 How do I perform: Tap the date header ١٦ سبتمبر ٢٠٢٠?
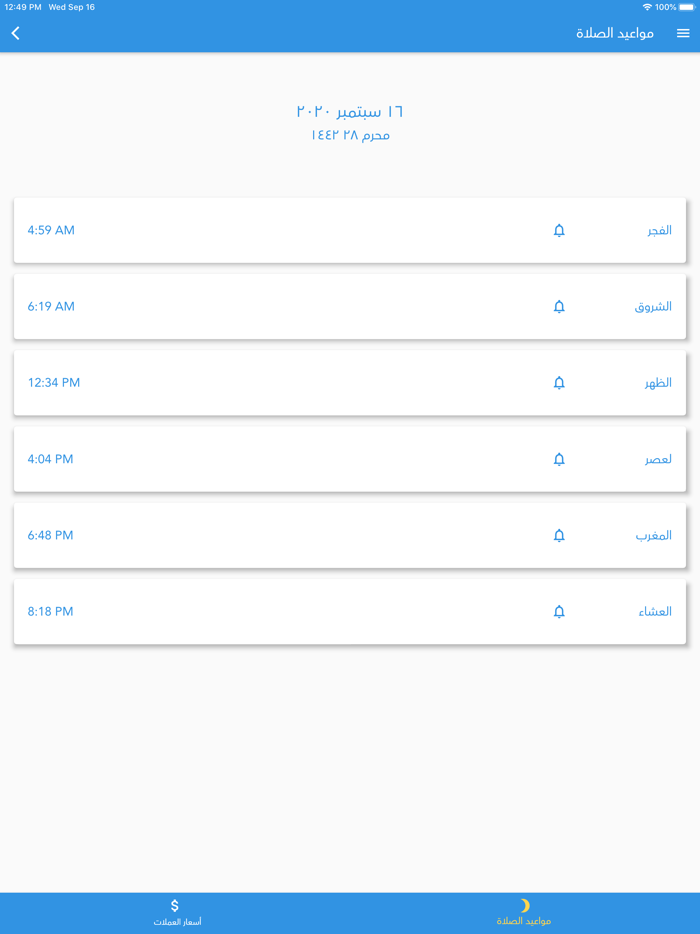pyautogui.click(x=349, y=110)
